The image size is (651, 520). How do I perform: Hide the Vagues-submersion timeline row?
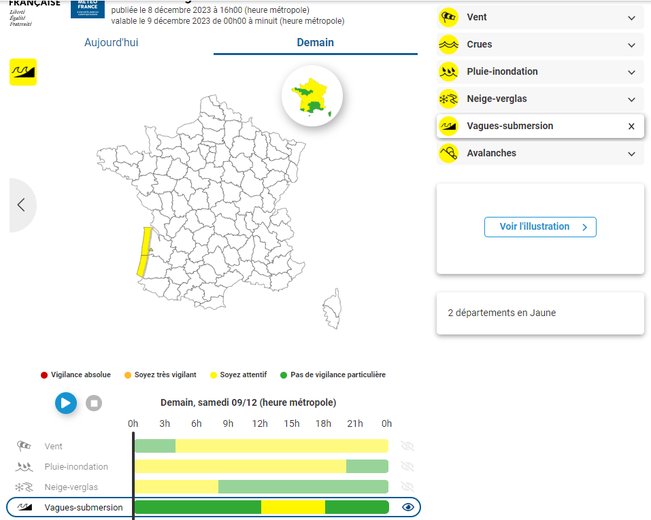tap(407, 508)
